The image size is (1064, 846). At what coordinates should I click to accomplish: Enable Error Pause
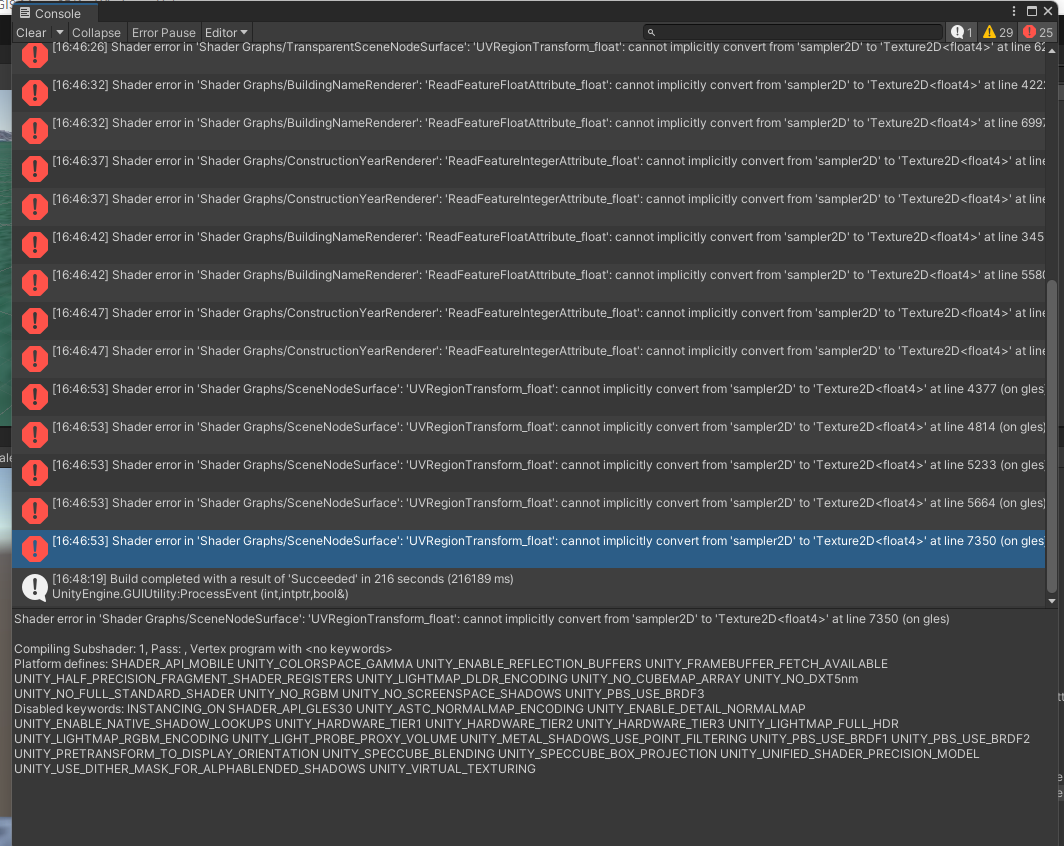pos(163,32)
